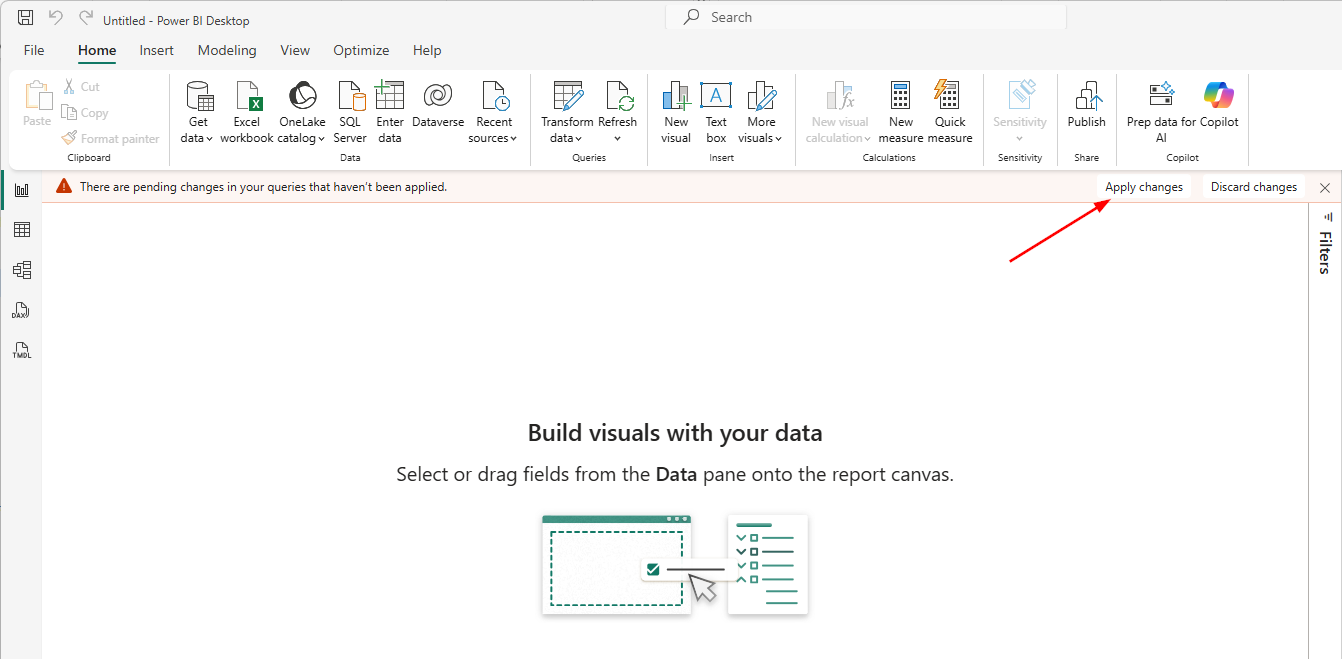Viewport: 1342px width, 659px height.
Task: Open Prep data for Copilot AI
Action: (1161, 98)
